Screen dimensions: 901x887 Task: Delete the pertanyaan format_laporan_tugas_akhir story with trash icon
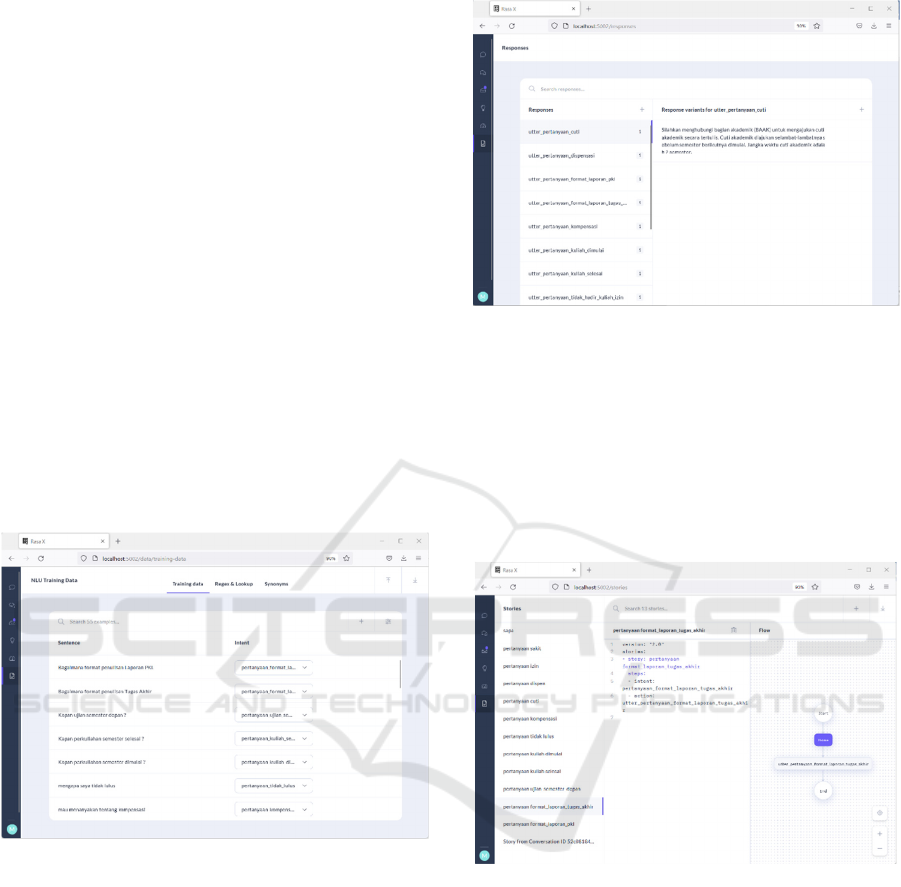(733, 630)
